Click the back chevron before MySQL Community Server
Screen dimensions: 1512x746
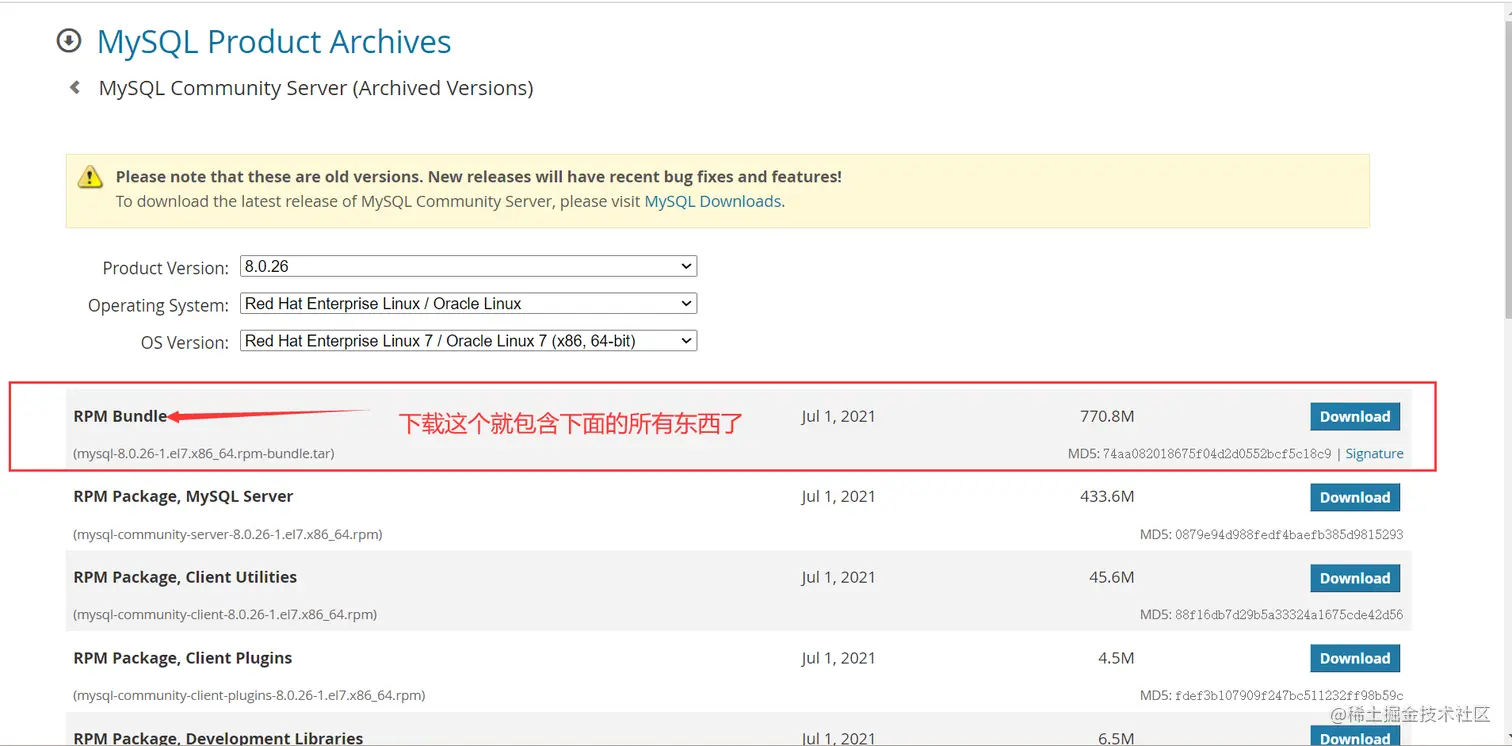coord(75,88)
